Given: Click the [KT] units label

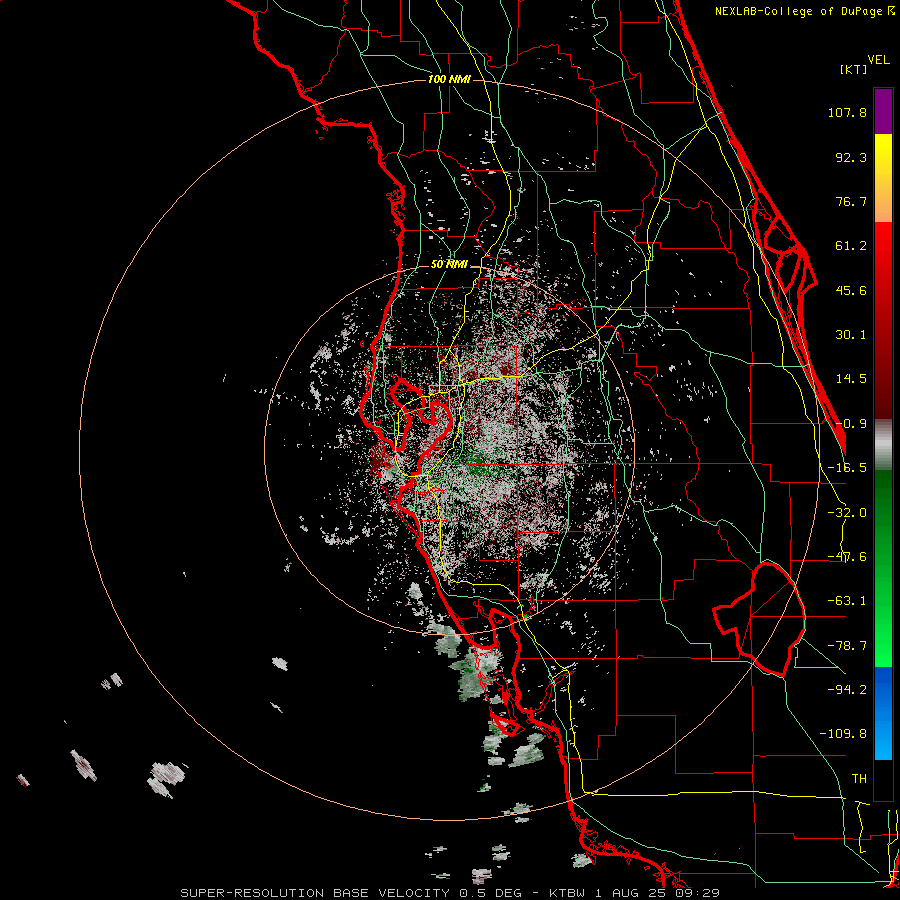Looking at the screenshot, I should pos(854,69).
